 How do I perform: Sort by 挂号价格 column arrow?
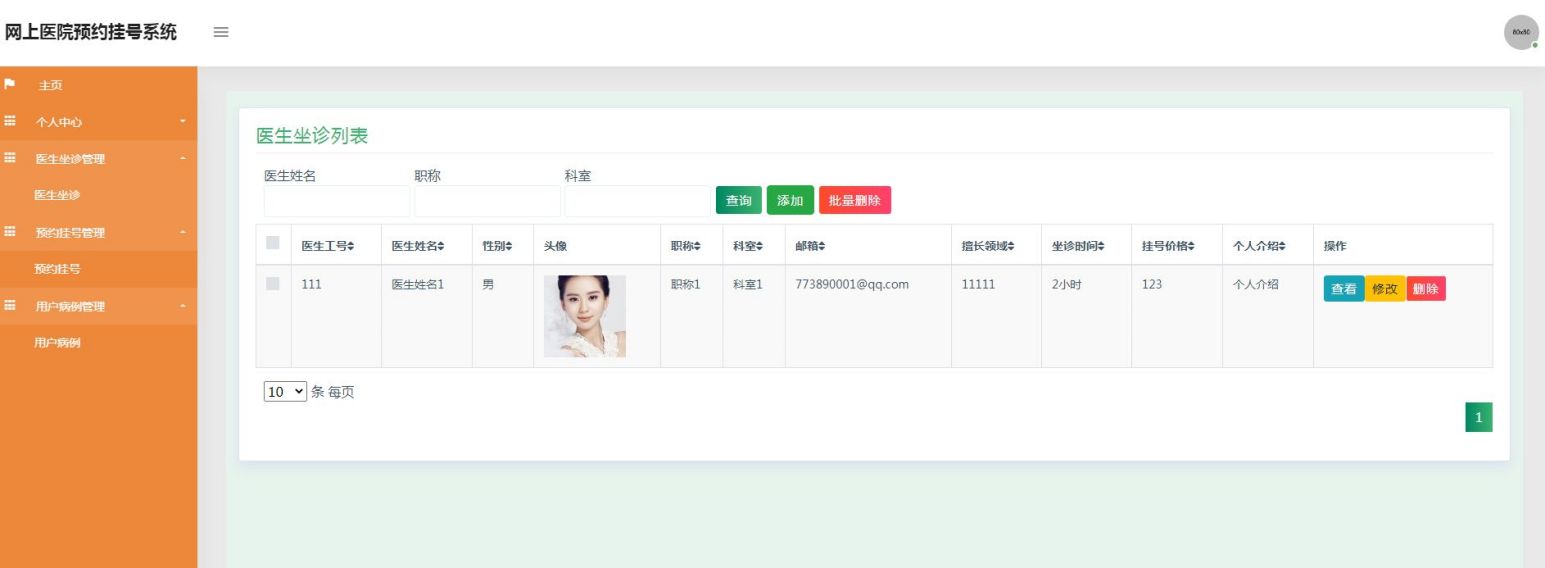click(1191, 246)
